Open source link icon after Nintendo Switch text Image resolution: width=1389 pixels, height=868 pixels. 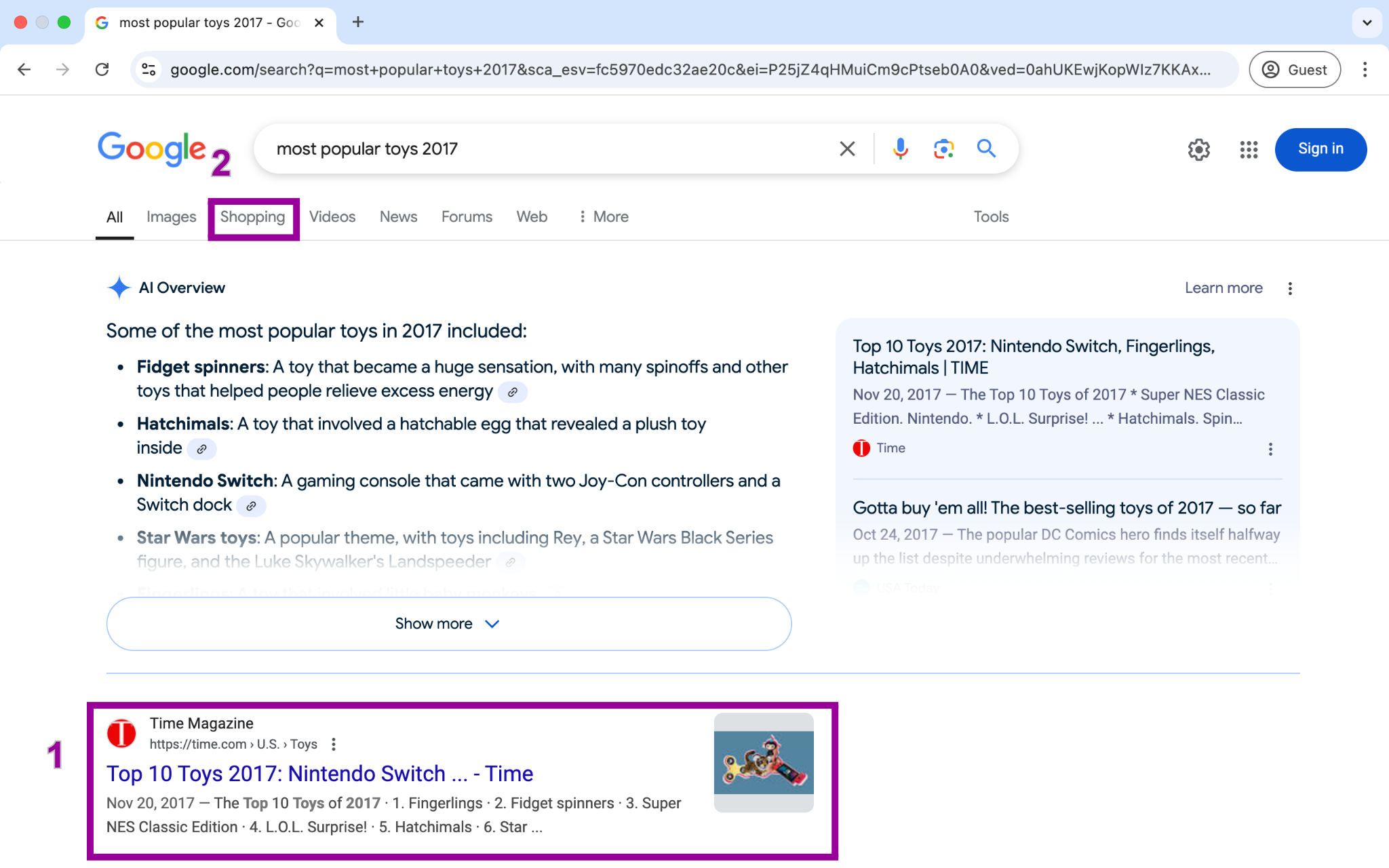[x=251, y=506]
